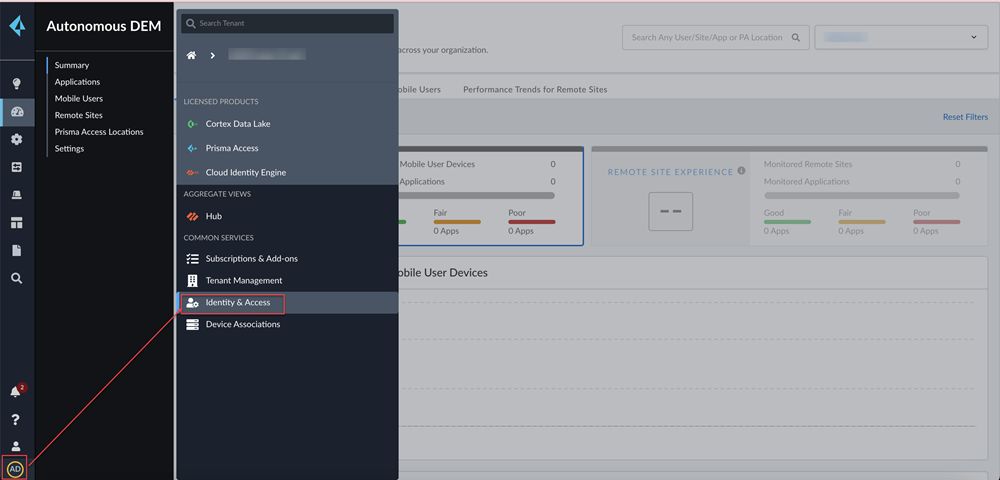Viewport: 1000px width, 480px height.
Task: Open Remote Sites in Autonomous DEM menu
Action: coord(78,115)
